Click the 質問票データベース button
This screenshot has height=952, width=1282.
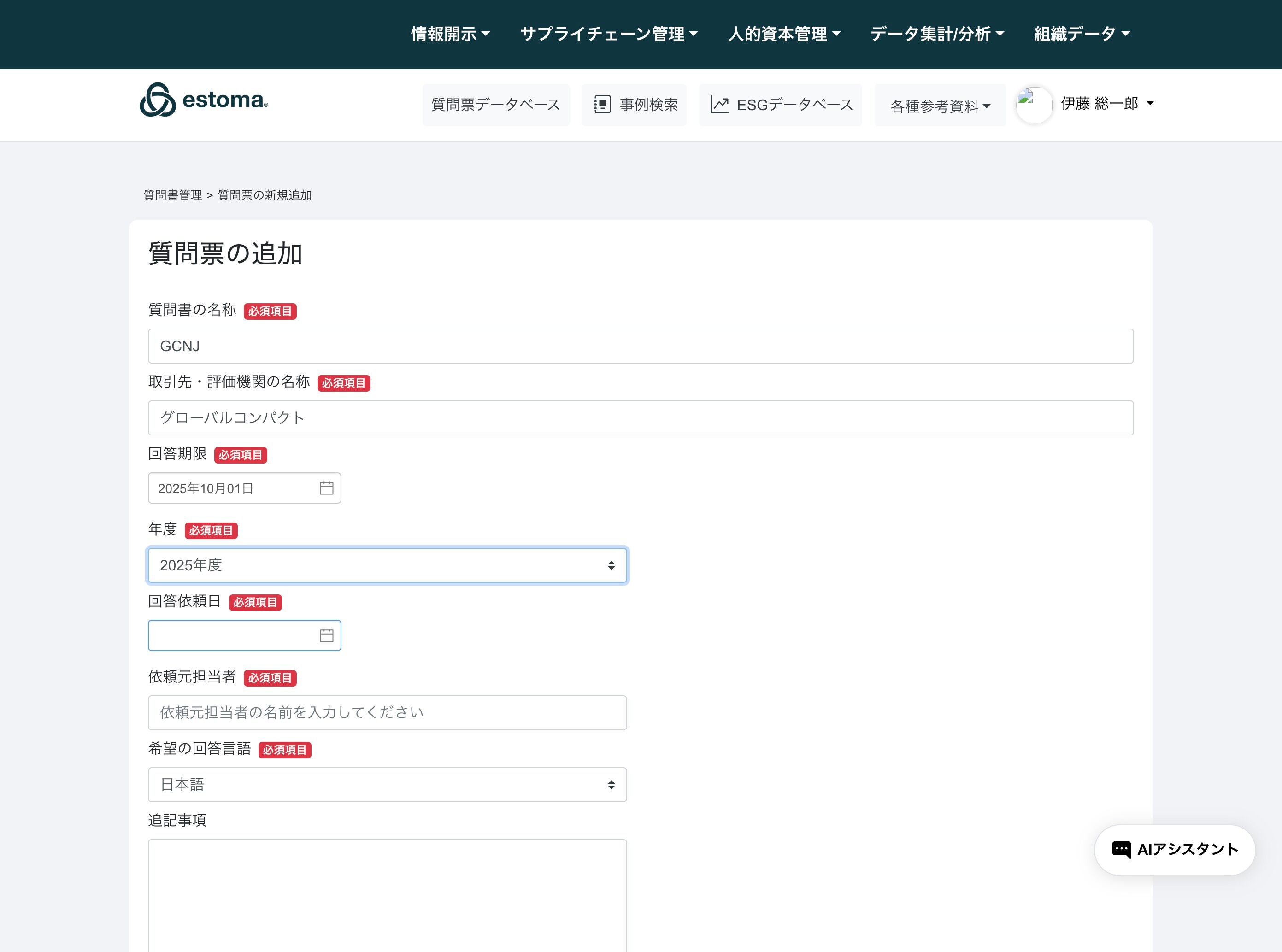coord(495,105)
